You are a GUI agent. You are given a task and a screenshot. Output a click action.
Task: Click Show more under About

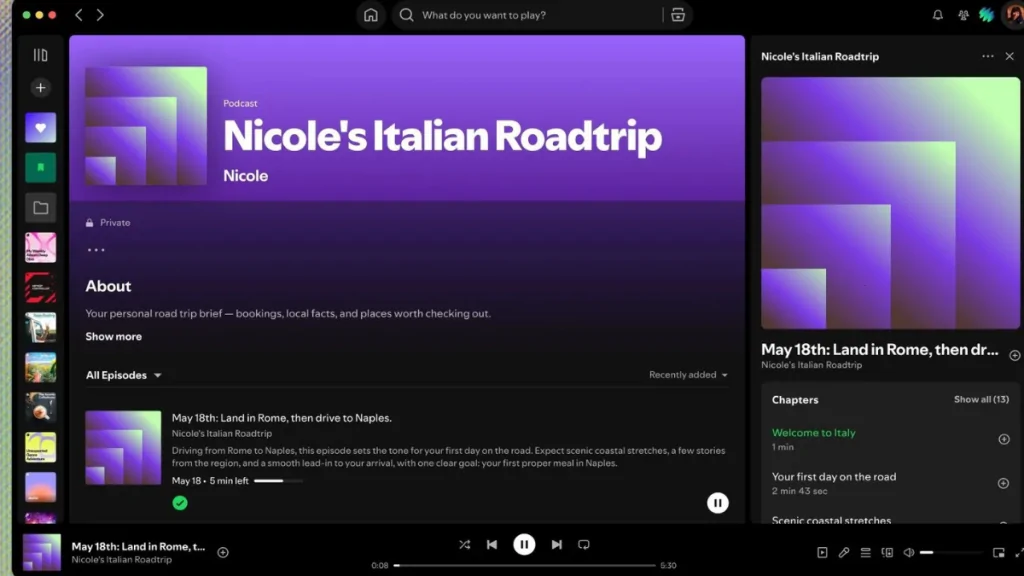coord(114,337)
